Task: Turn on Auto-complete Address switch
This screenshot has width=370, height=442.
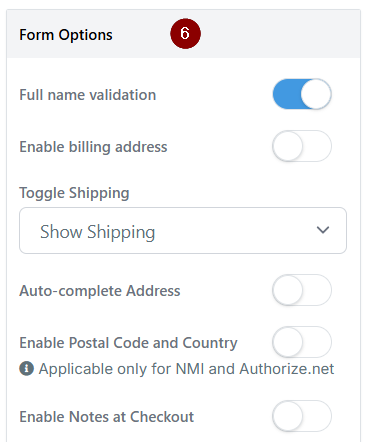Action: 302,290
